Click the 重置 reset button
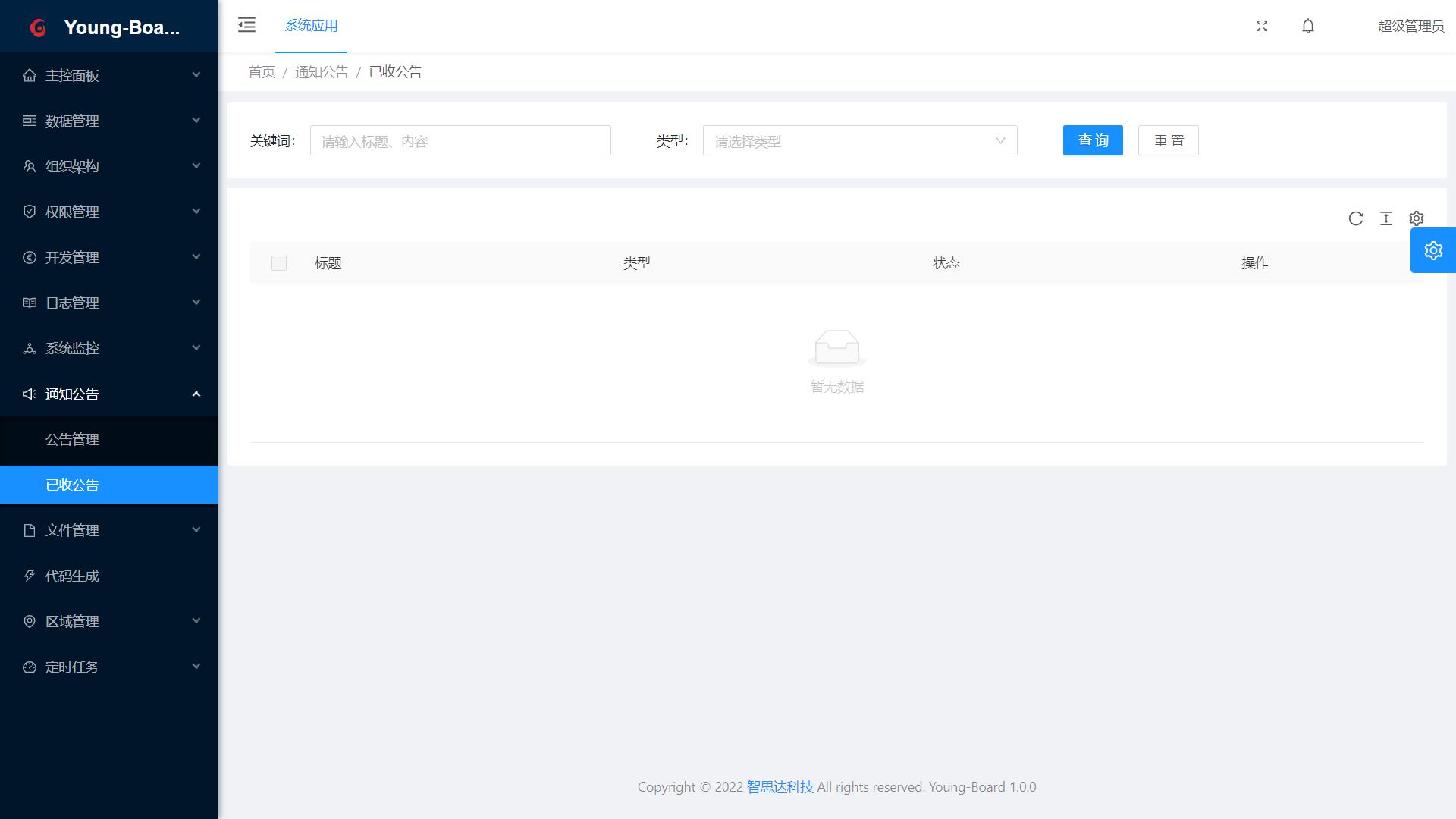Image resolution: width=1456 pixels, height=819 pixels. pyautogui.click(x=1168, y=141)
